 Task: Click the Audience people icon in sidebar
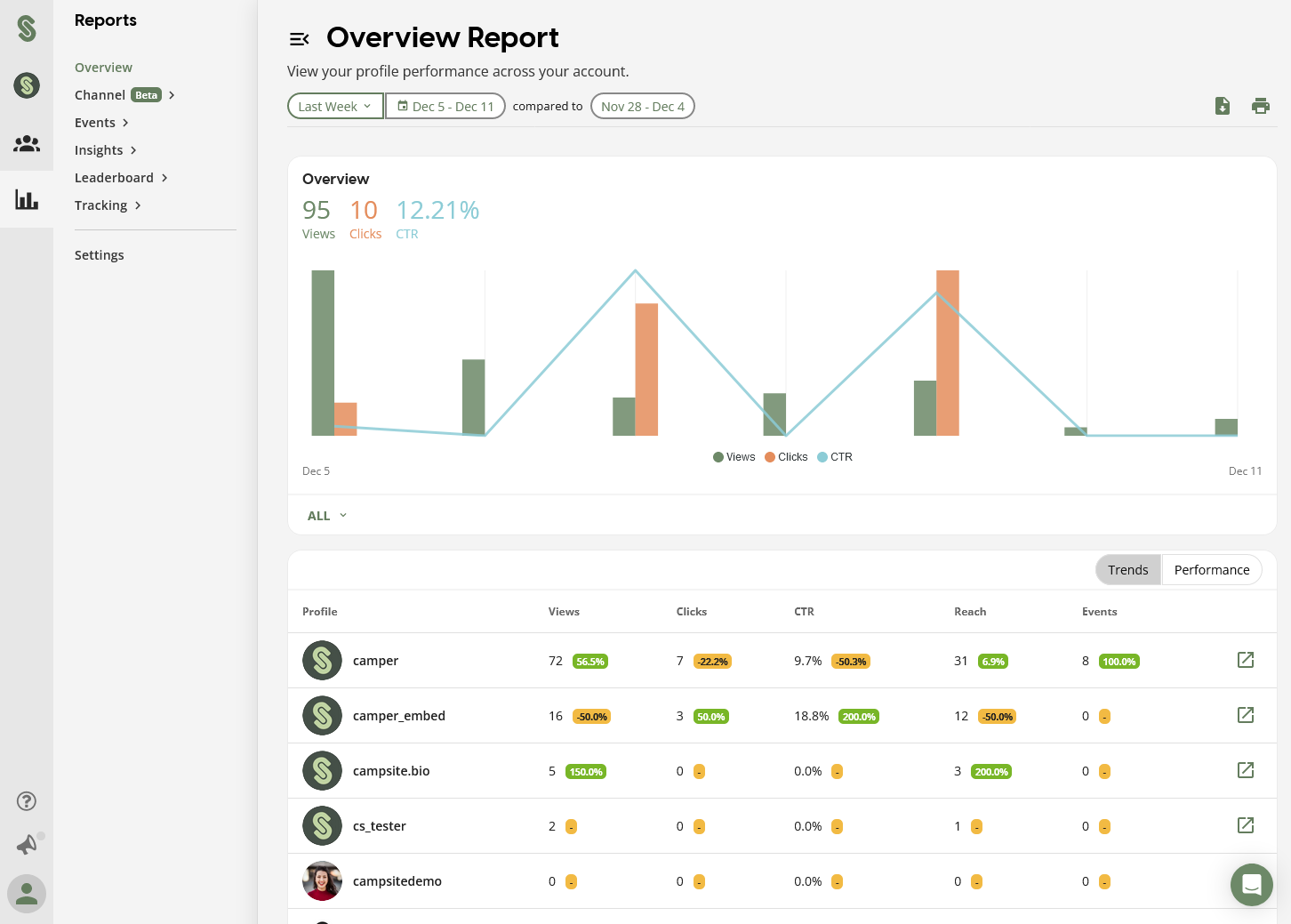(27, 143)
